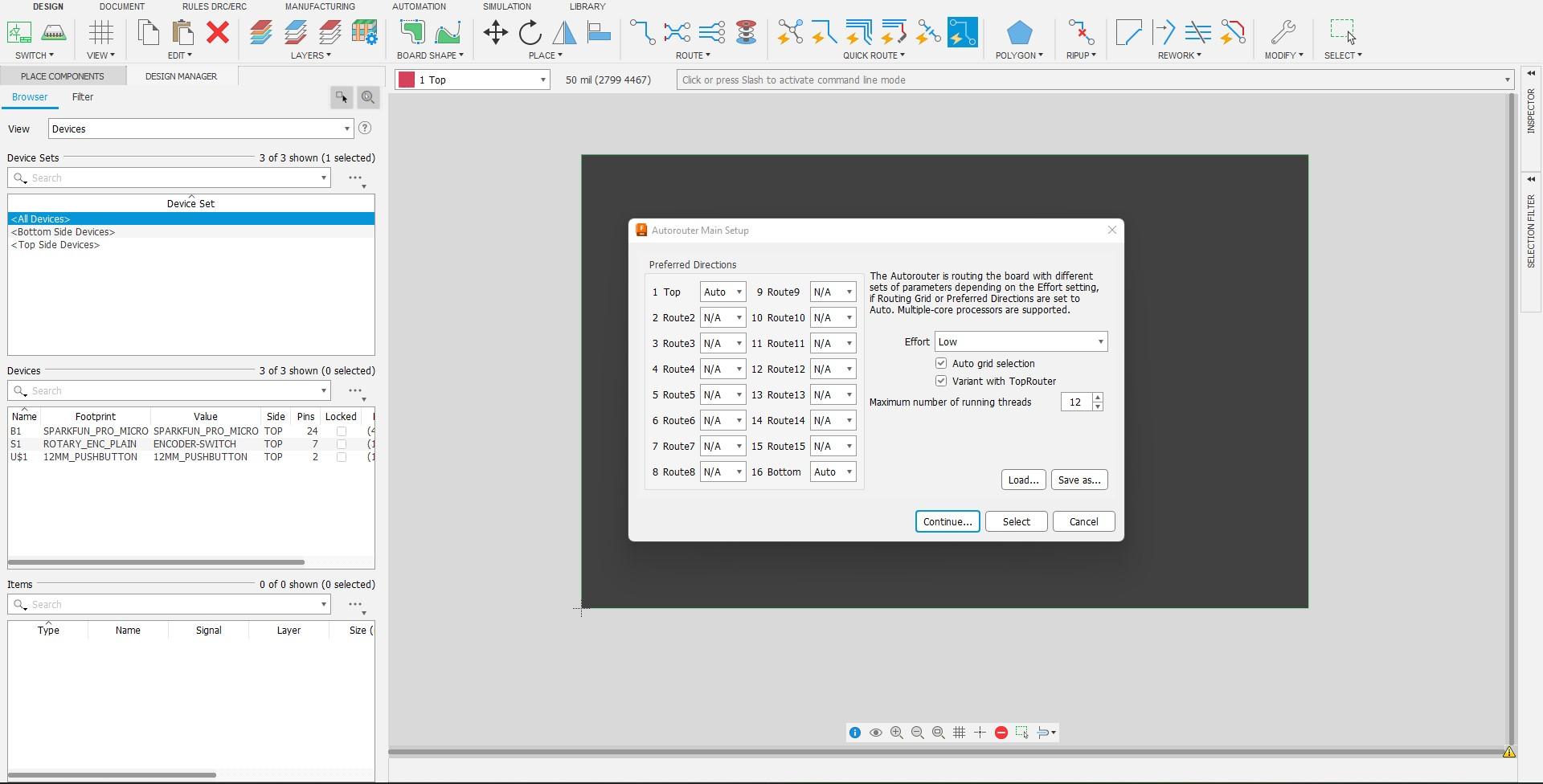Cancel the Autorouter Main Setup dialog
This screenshot has width=1543, height=784.
point(1083,522)
